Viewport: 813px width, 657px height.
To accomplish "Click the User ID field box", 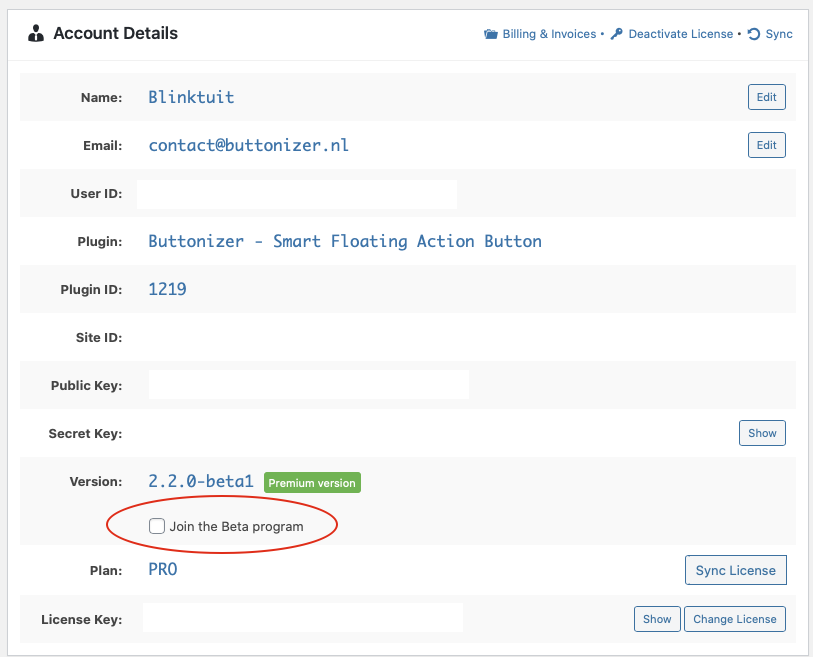I will [x=297, y=194].
